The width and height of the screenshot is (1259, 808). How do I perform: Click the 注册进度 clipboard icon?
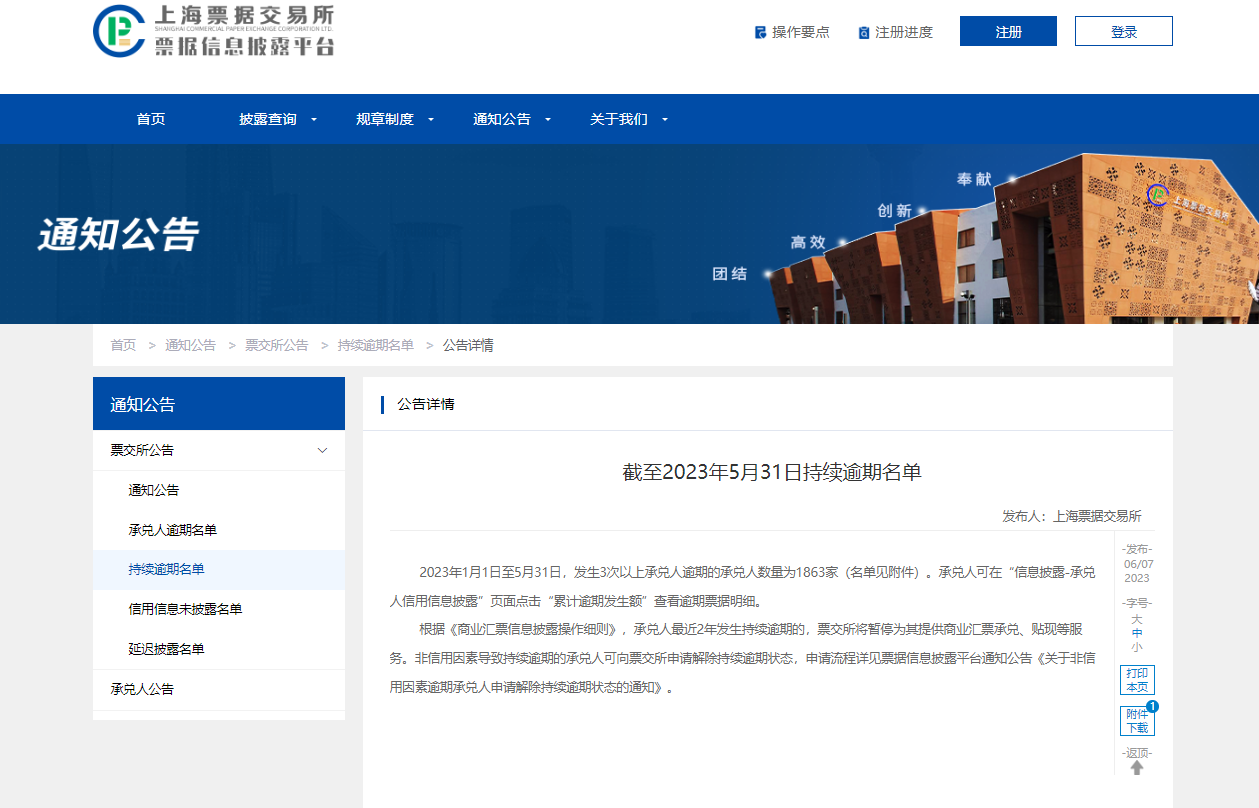[x=864, y=32]
